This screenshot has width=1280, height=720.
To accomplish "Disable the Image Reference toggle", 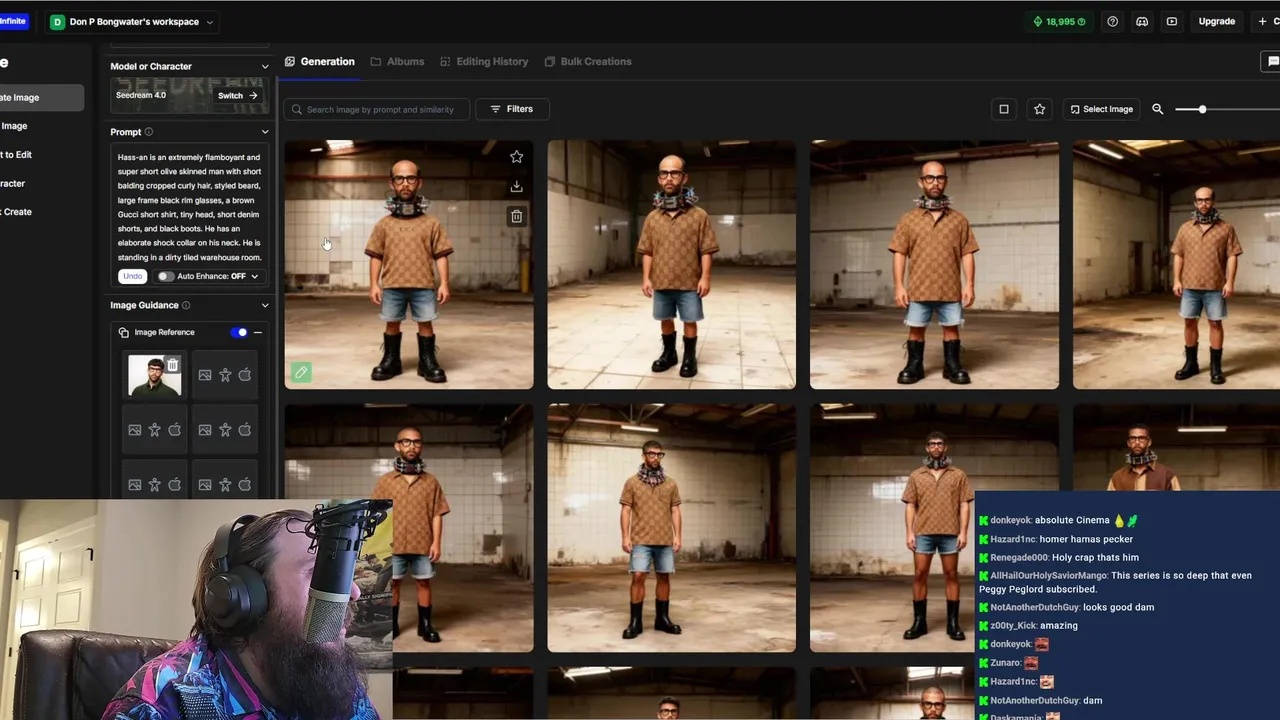I will tap(240, 332).
